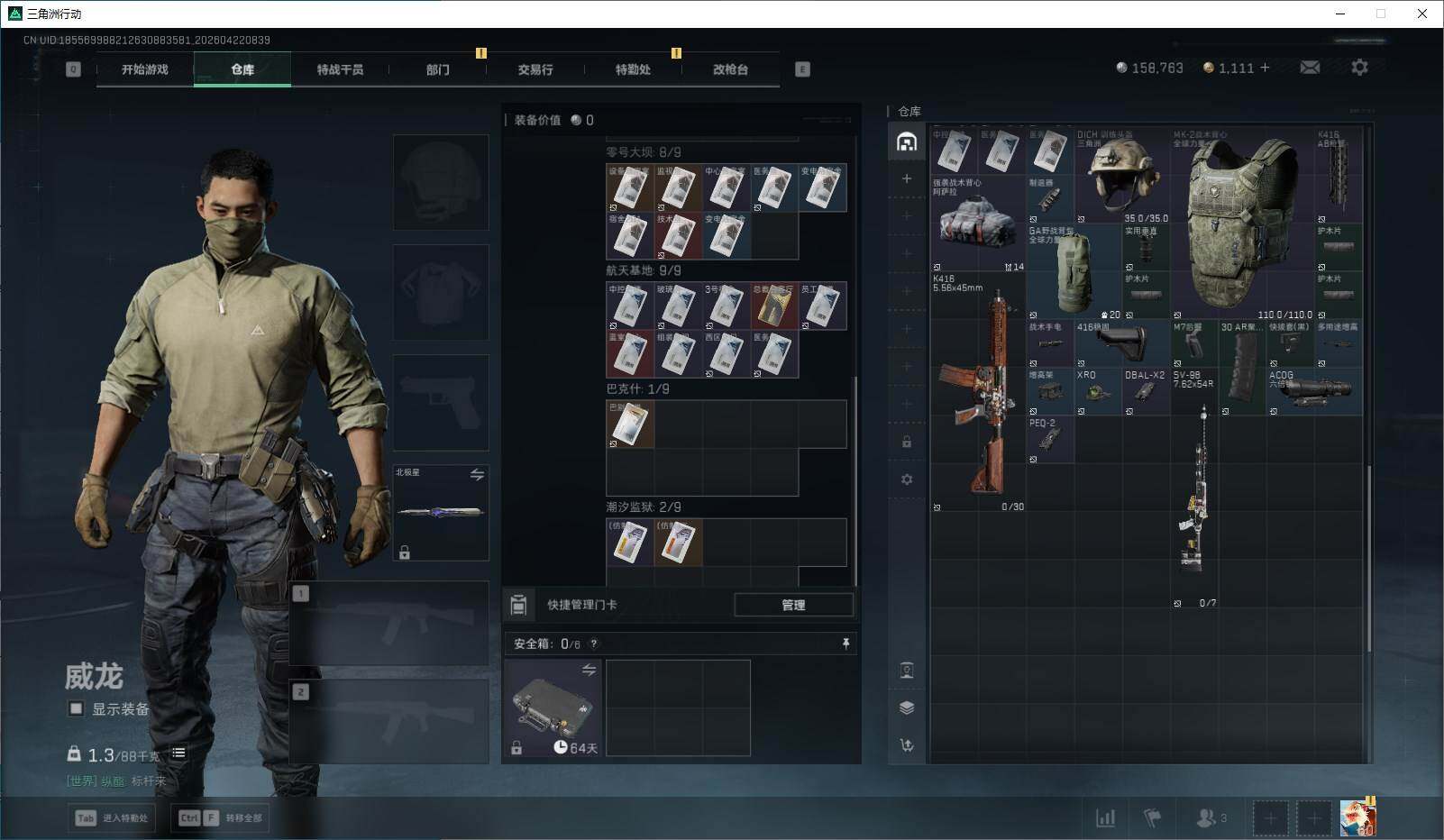The height and width of the screenshot is (840, 1444).
Task: Select the SV-98 sniper rifle
Action: coord(1194,488)
